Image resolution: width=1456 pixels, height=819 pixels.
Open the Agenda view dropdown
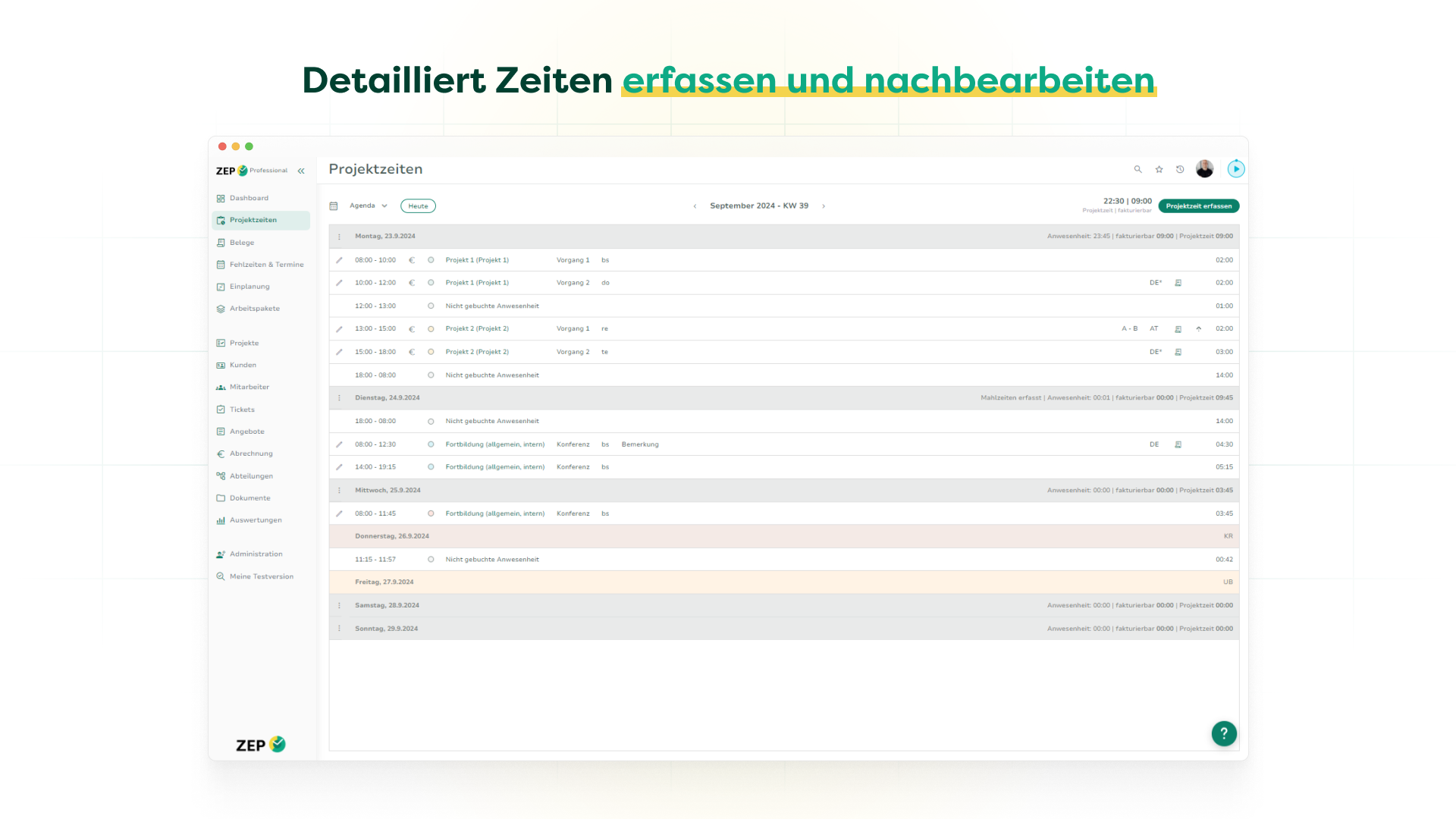click(x=369, y=206)
